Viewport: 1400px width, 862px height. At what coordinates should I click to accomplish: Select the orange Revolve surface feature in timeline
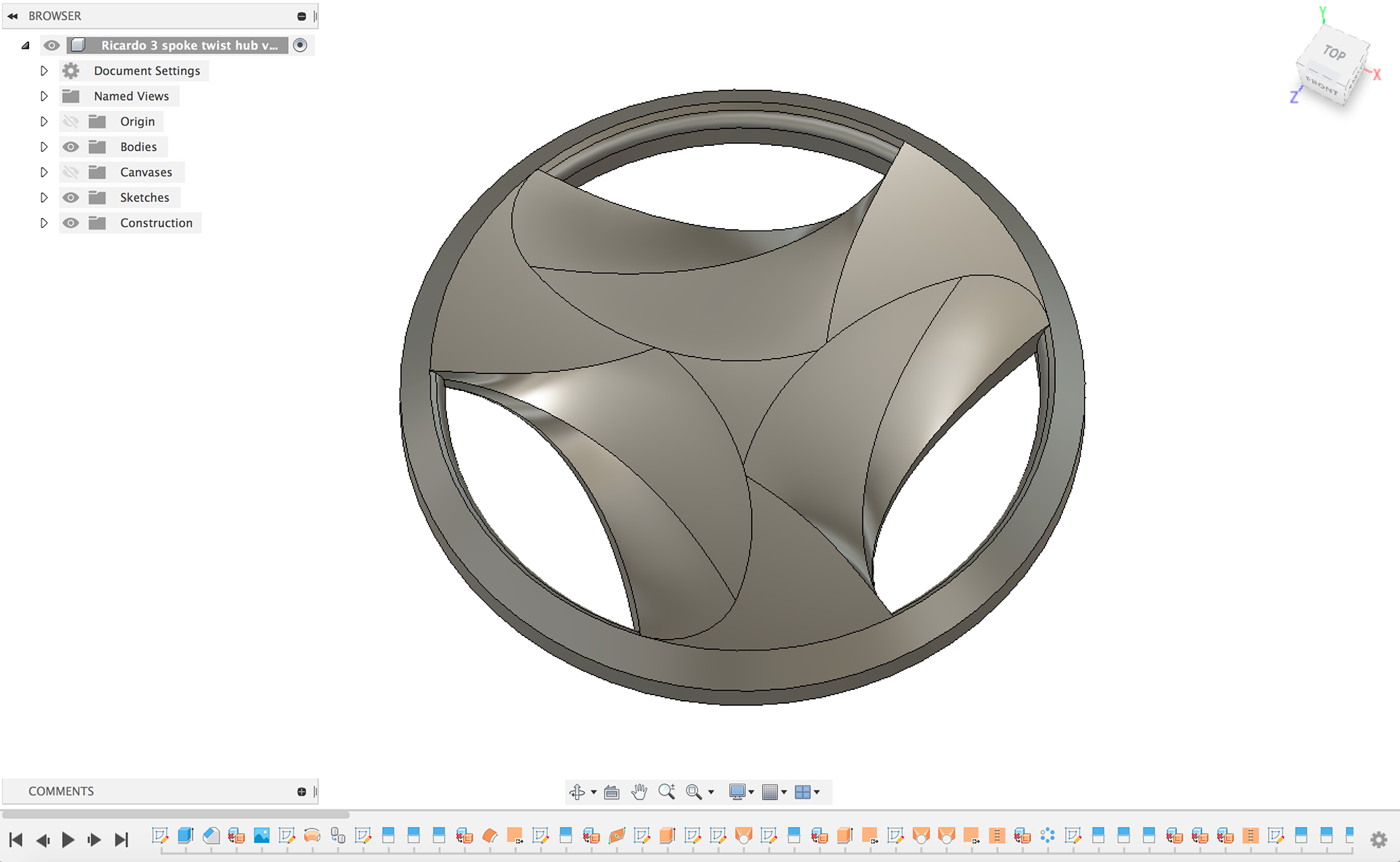[x=312, y=836]
